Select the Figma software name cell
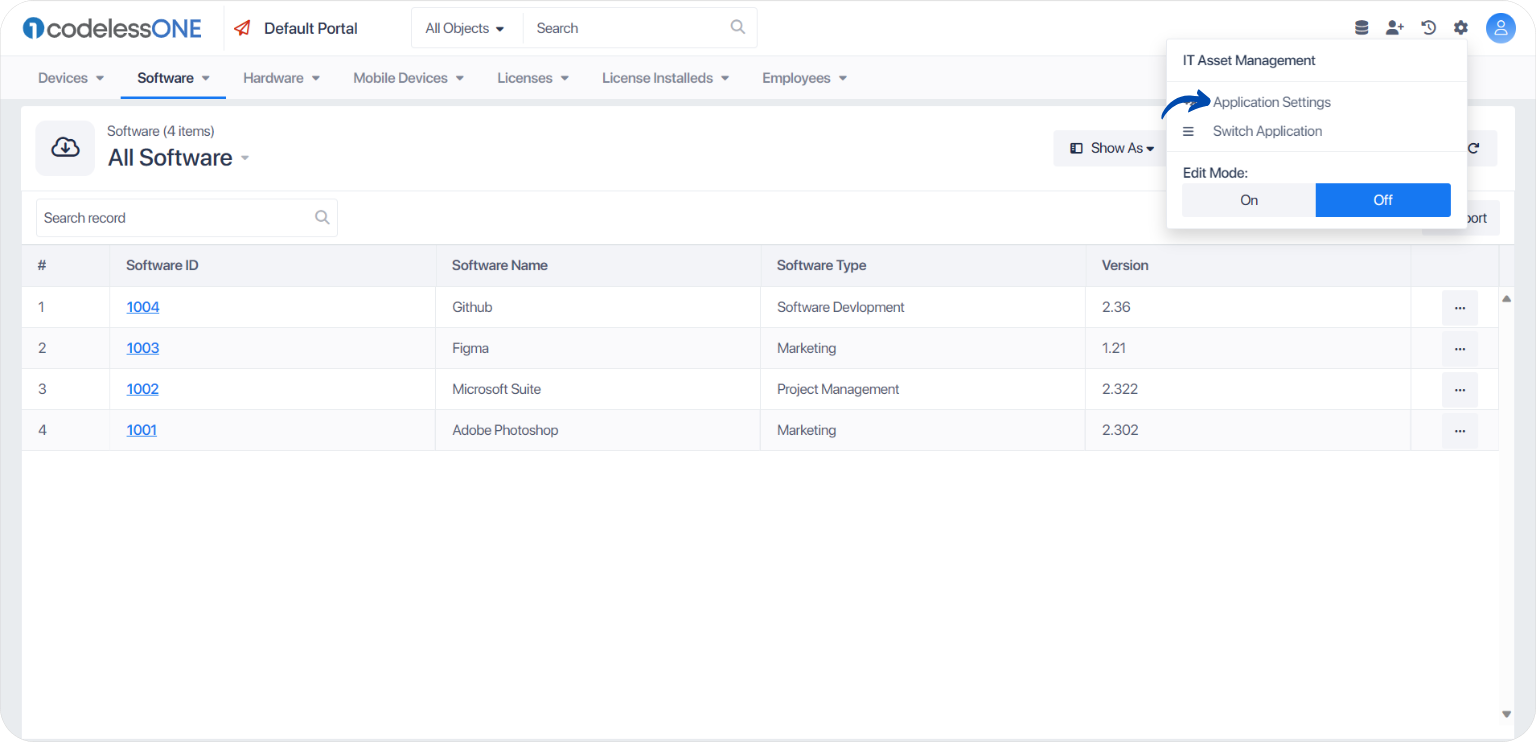The image size is (1536, 742). click(x=598, y=348)
